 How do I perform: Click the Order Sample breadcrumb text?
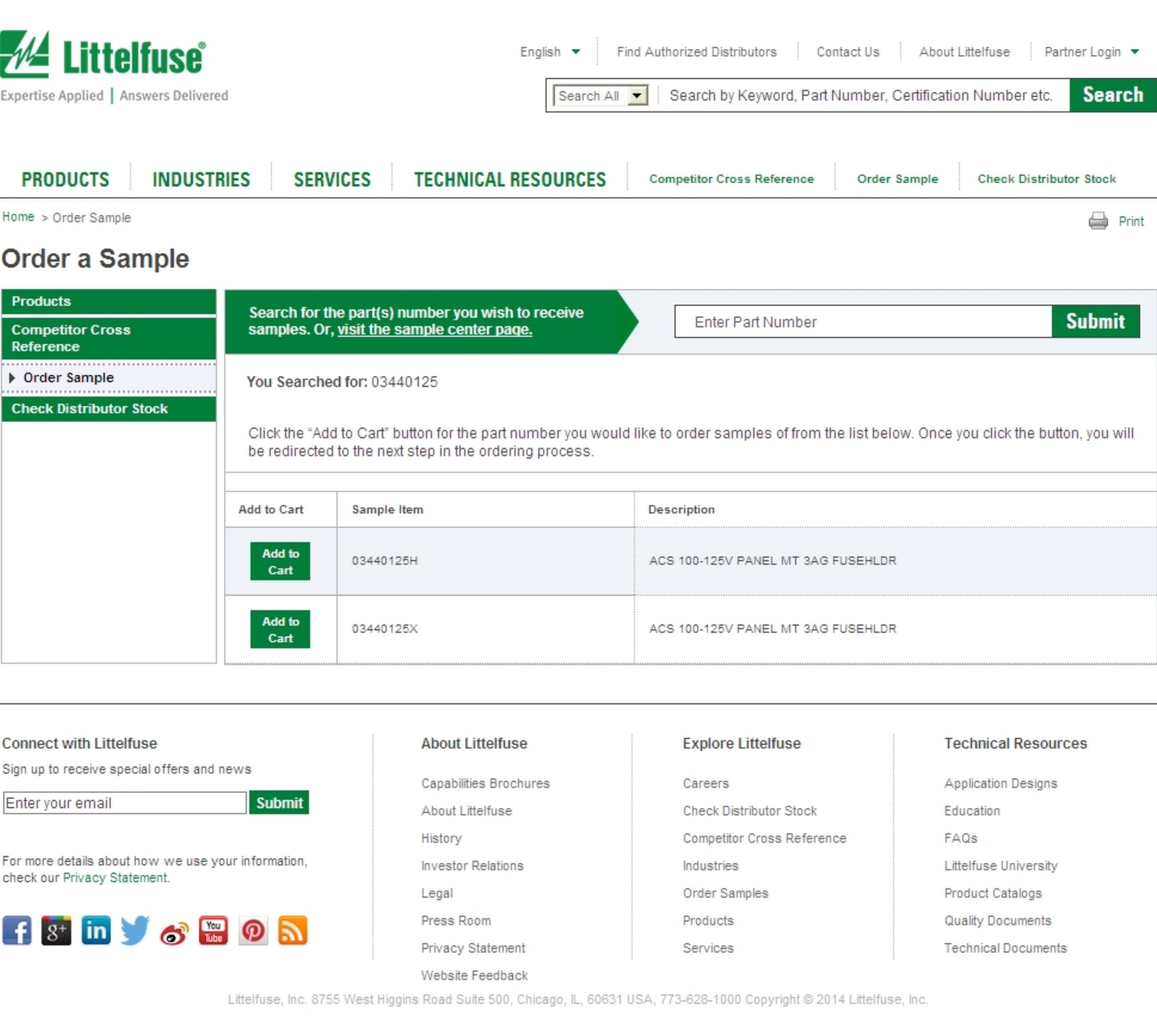(92, 217)
